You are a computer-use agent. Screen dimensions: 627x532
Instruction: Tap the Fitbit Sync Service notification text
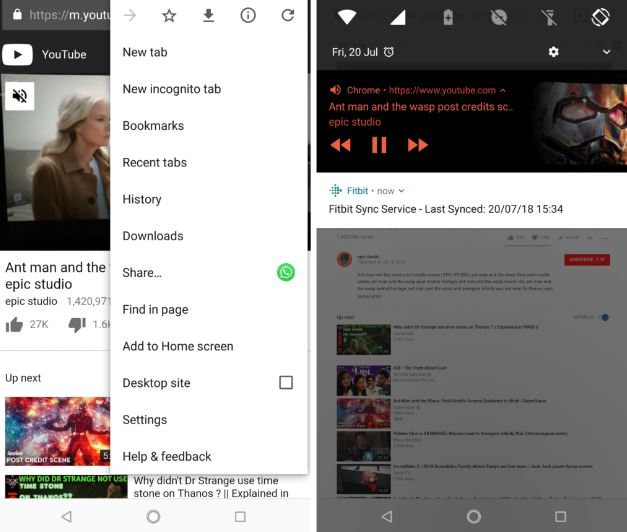coord(446,209)
